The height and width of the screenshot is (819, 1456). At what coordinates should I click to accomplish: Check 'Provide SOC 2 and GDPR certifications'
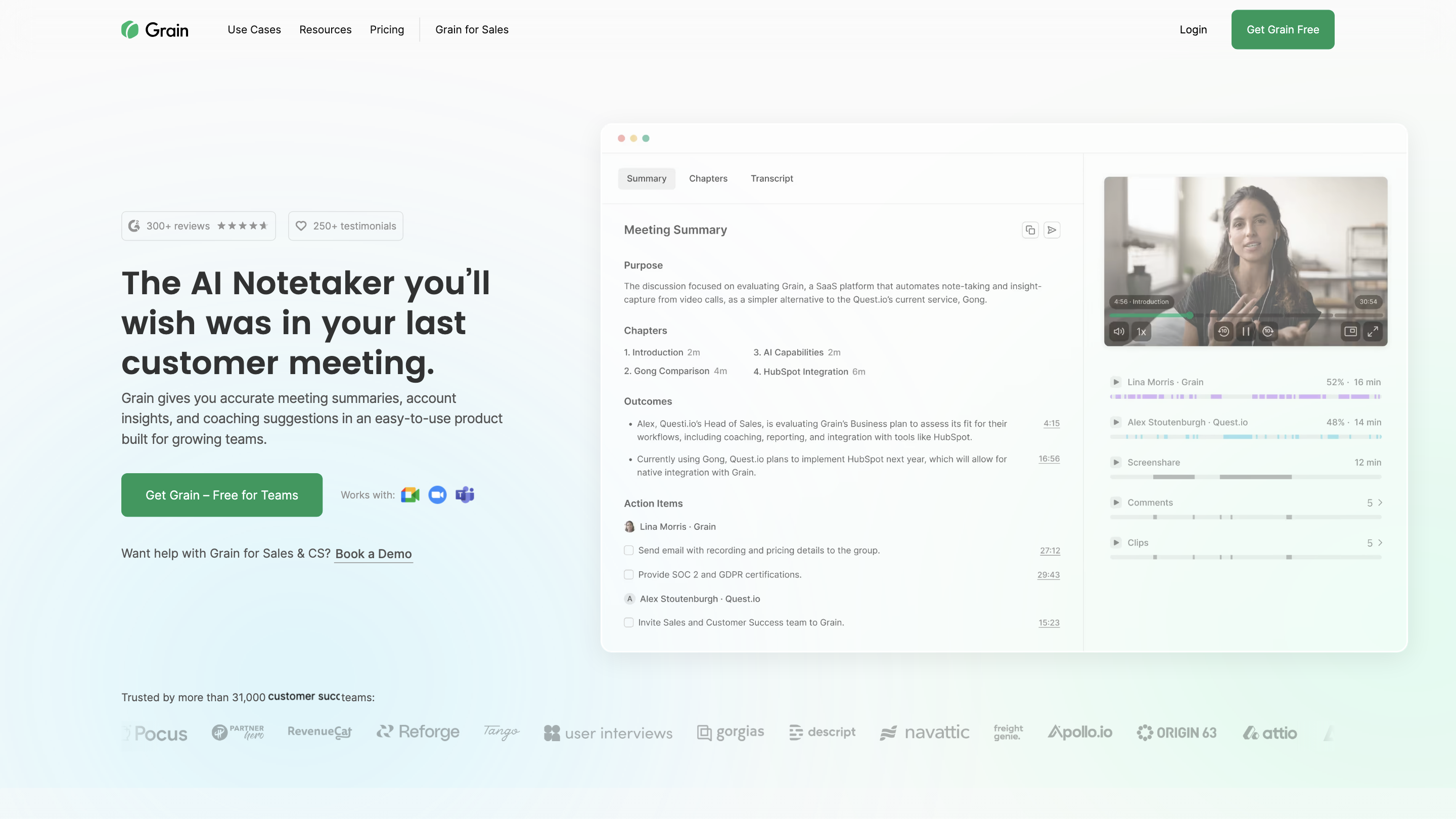628,575
